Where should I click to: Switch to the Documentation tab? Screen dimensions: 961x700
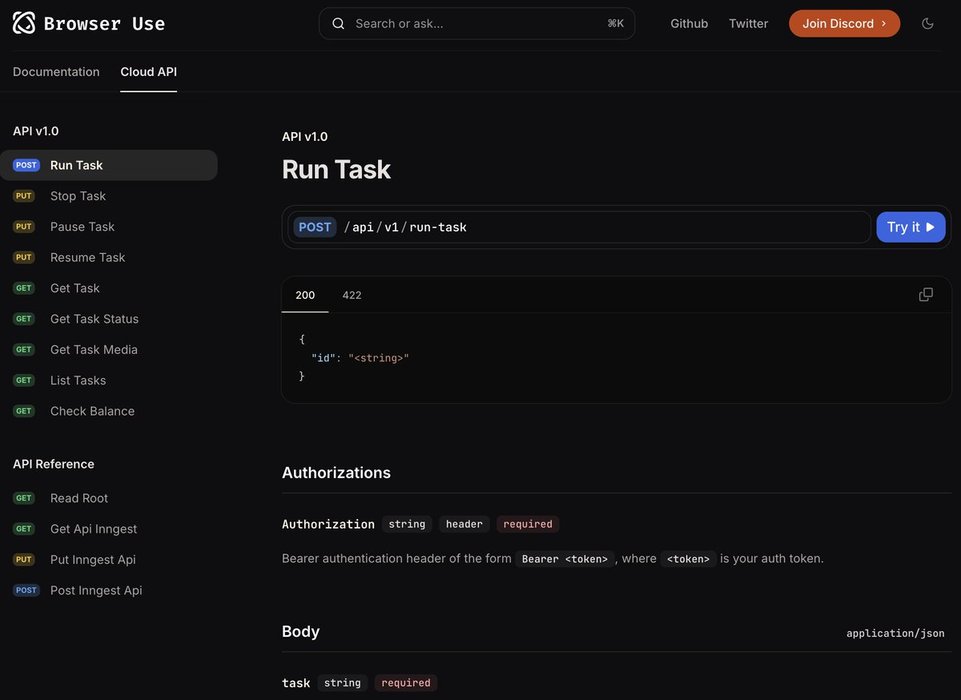point(56,72)
